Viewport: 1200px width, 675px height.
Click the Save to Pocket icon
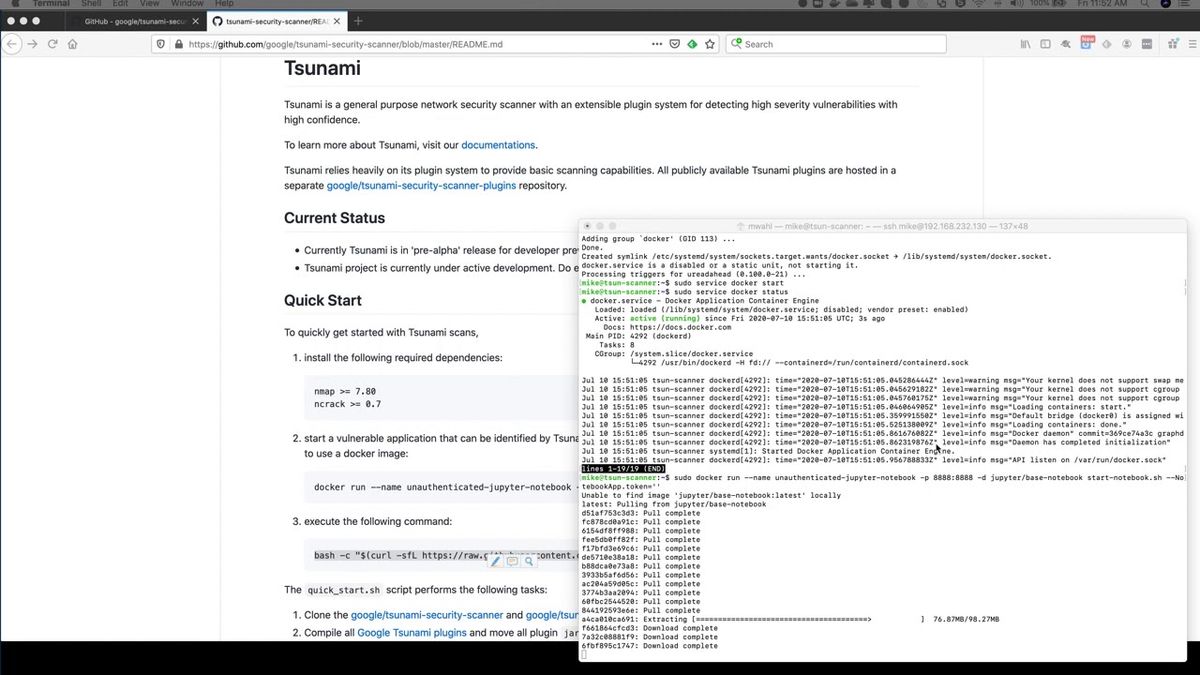coord(674,44)
